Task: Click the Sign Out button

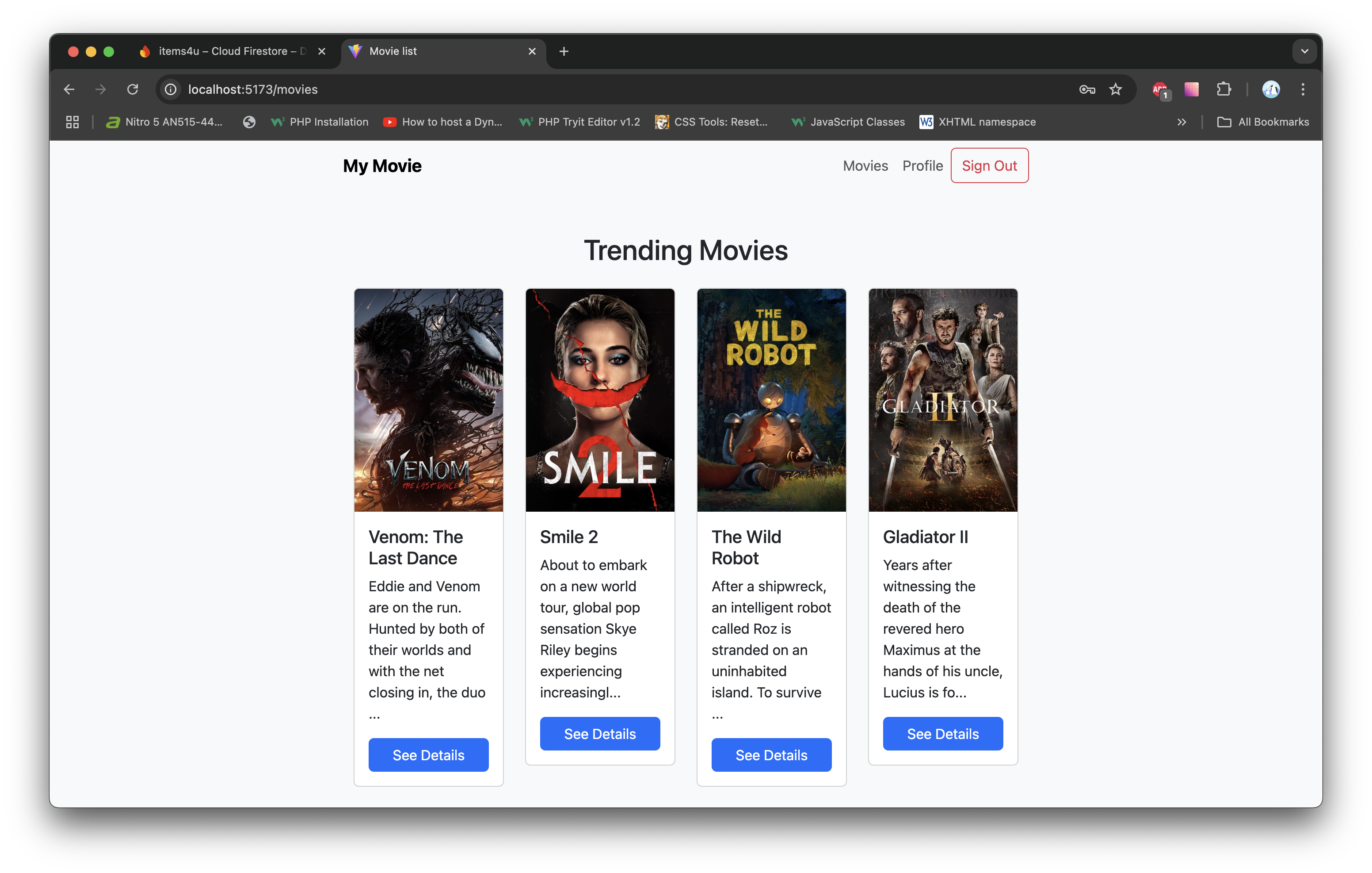Action: [989, 165]
